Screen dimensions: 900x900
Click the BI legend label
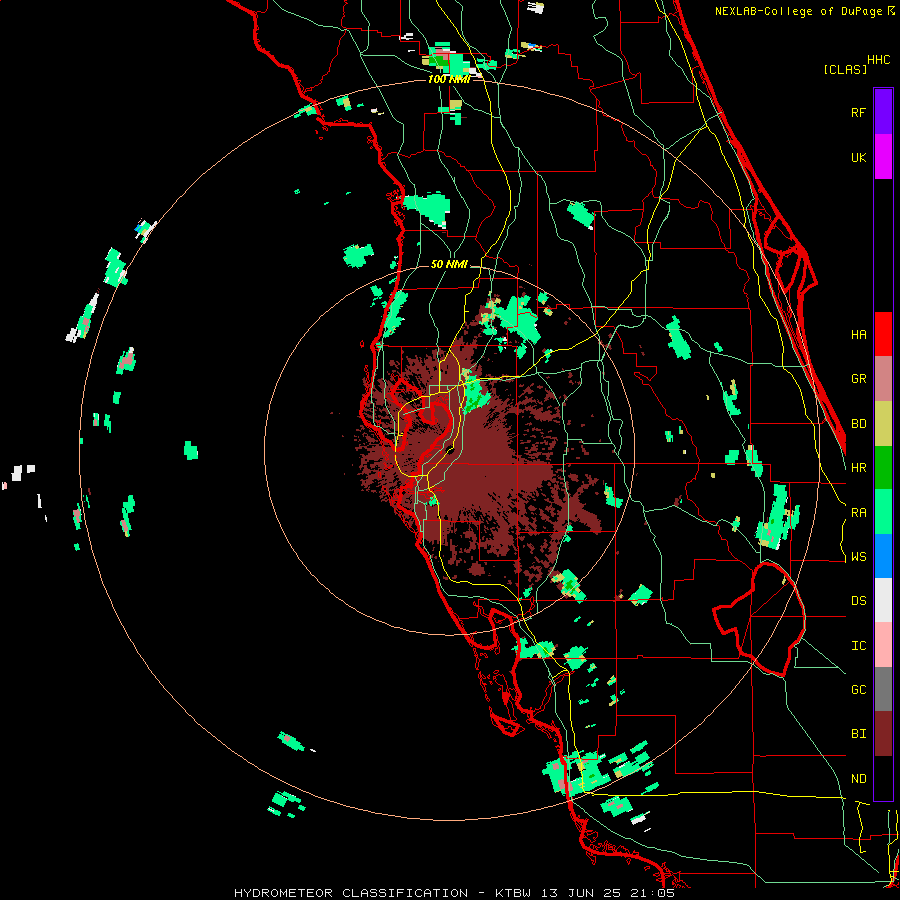[859, 734]
